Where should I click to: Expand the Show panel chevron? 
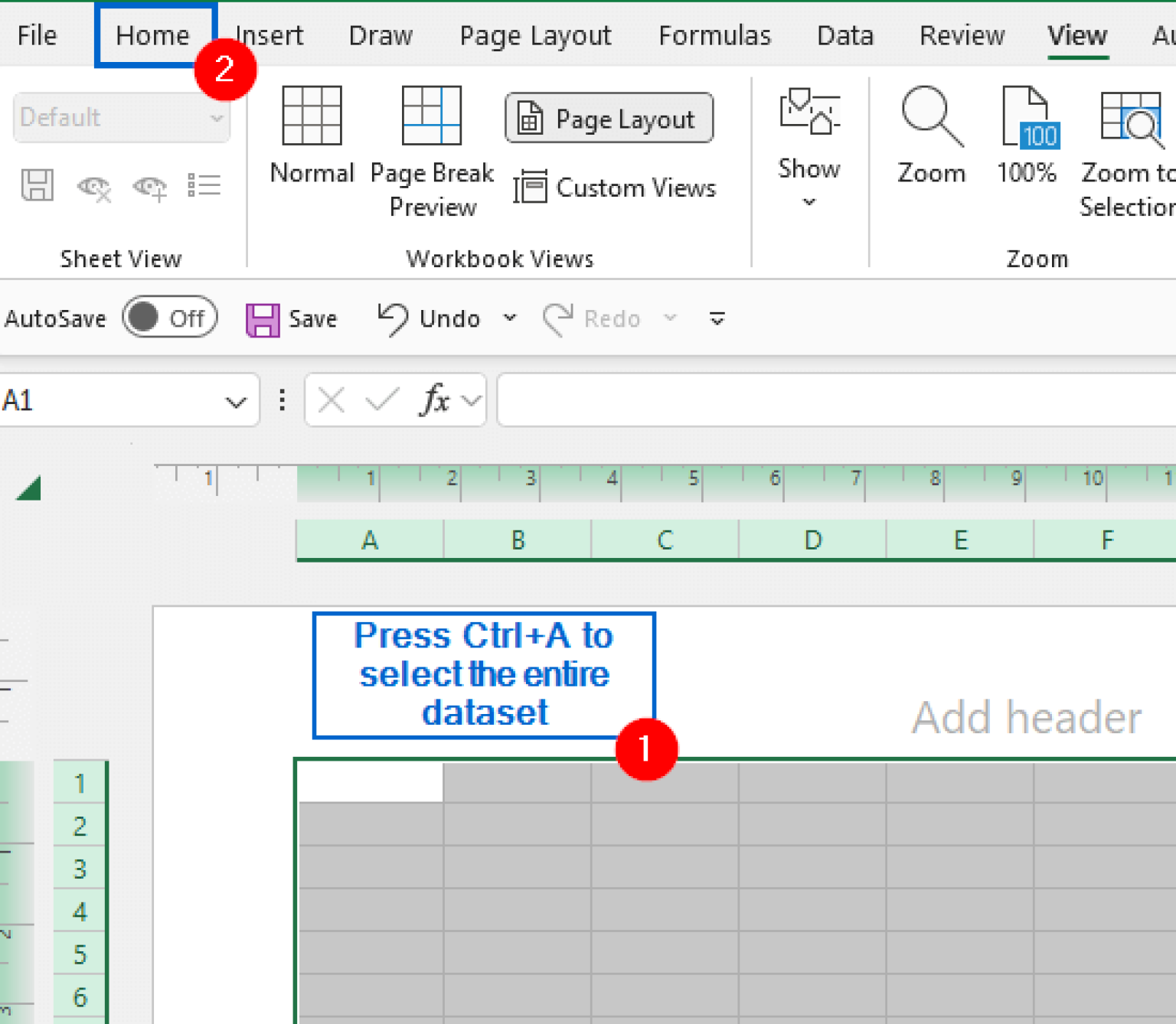pyautogui.click(x=809, y=201)
